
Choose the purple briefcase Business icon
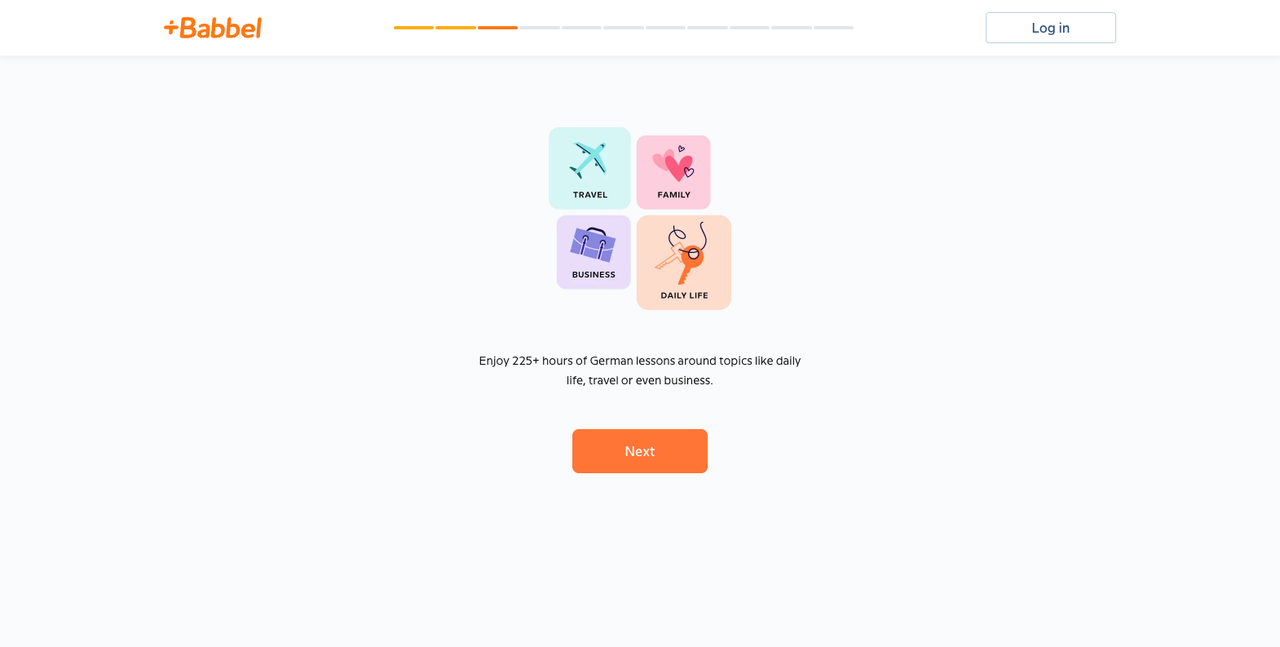[x=593, y=245]
